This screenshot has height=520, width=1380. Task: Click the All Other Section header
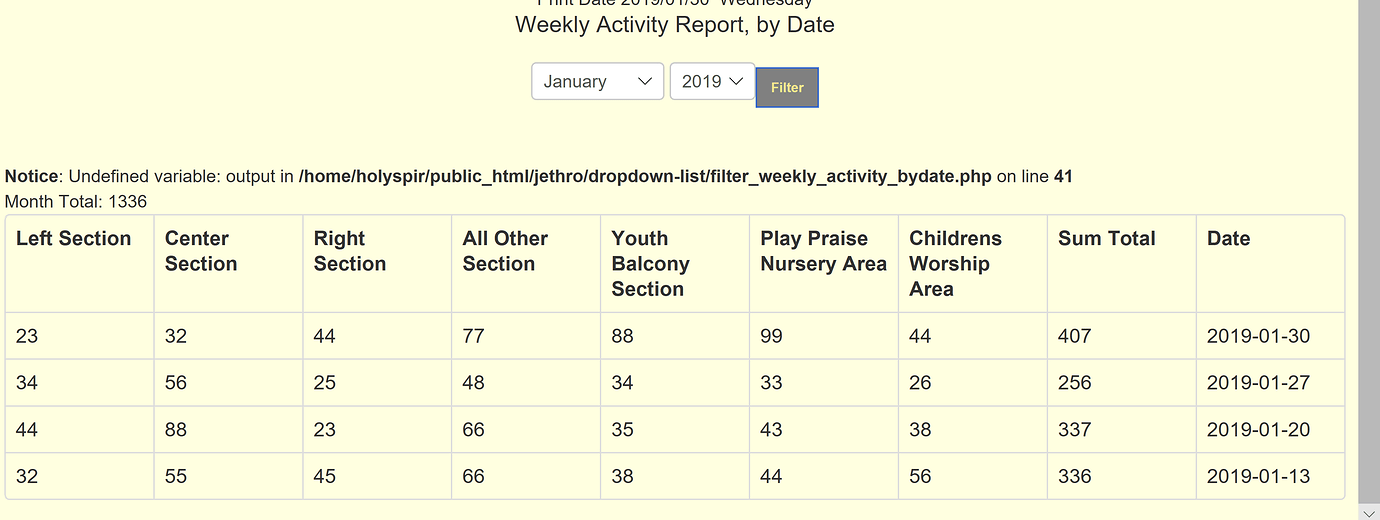click(x=505, y=251)
